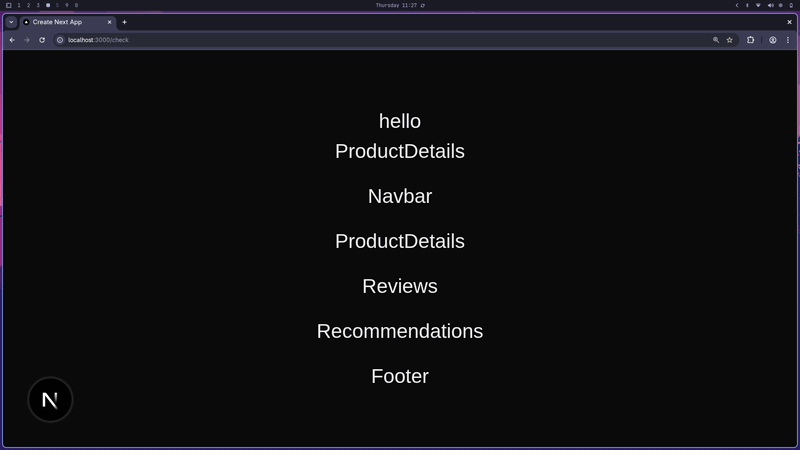Close the Create Next App tab

click(x=110, y=22)
